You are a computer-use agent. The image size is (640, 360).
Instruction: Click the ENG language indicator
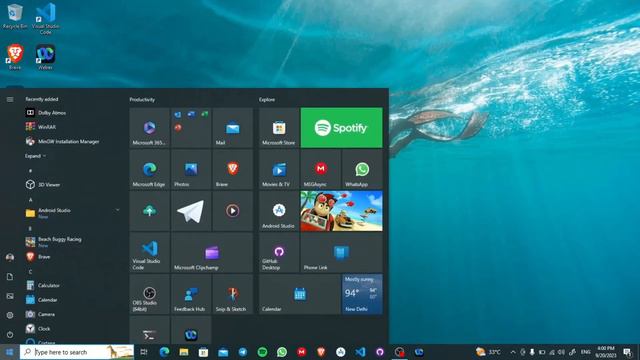pyautogui.click(x=586, y=352)
